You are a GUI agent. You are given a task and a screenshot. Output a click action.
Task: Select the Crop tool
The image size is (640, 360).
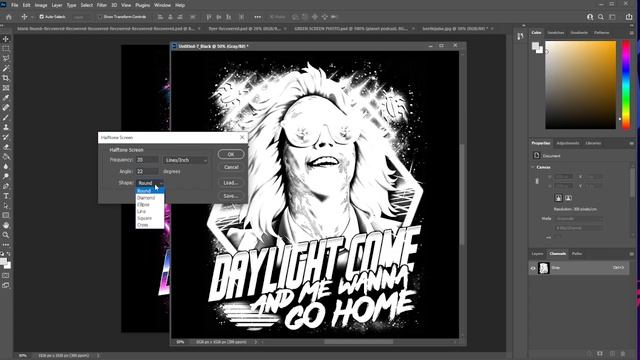tap(6, 78)
